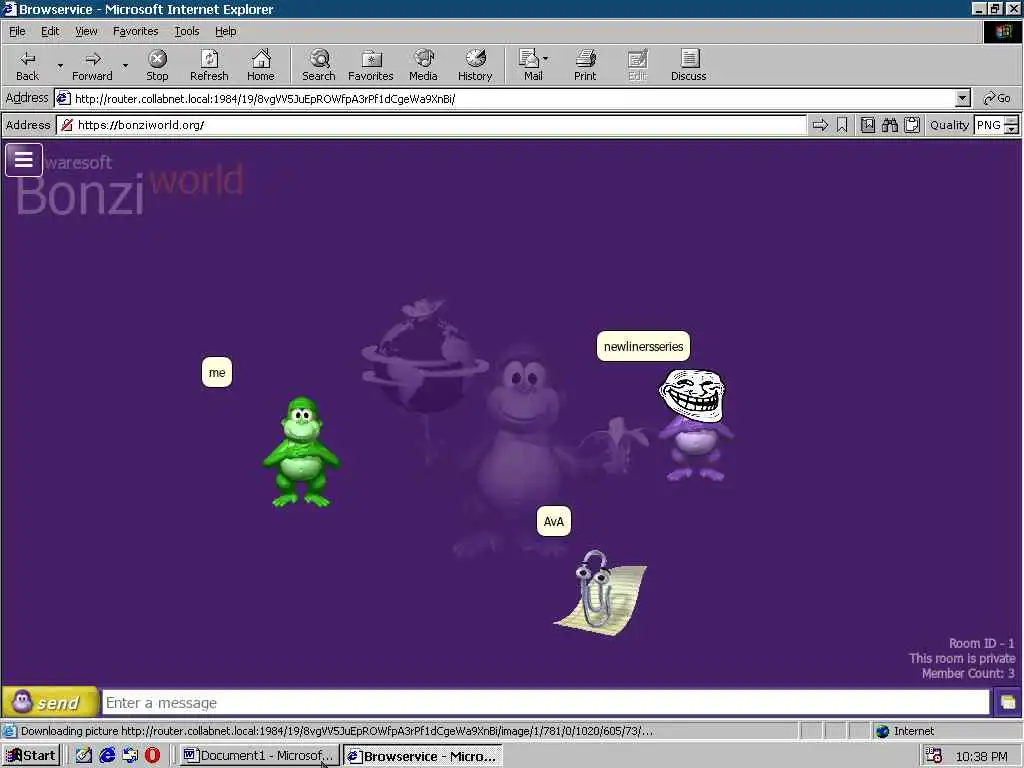The height and width of the screenshot is (768, 1024).
Task: Click the bonziworld.org address field
Action: click(x=432, y=125)
